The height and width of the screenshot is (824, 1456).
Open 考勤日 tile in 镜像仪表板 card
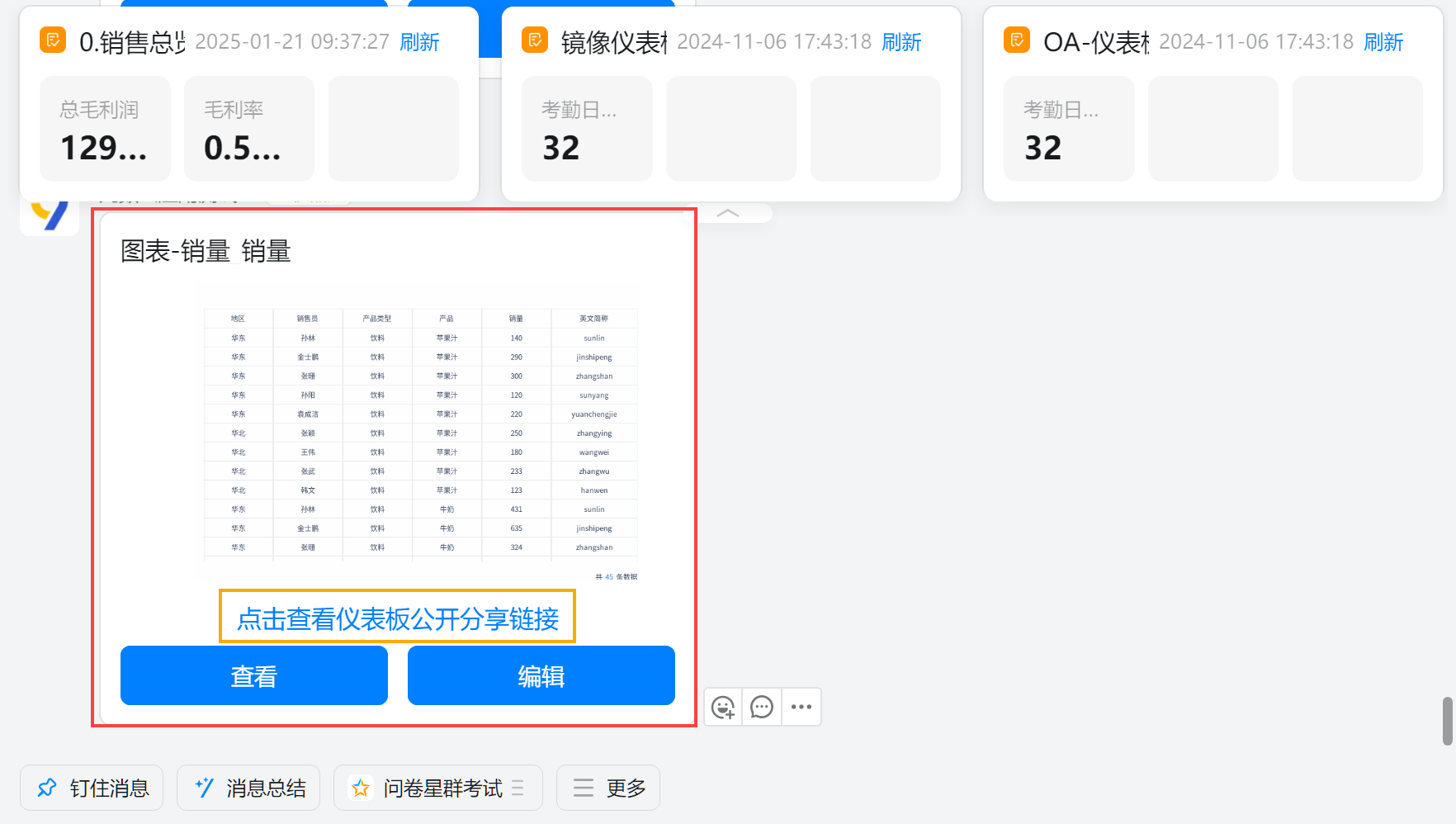pyautogui.click(x=587, y=129)
